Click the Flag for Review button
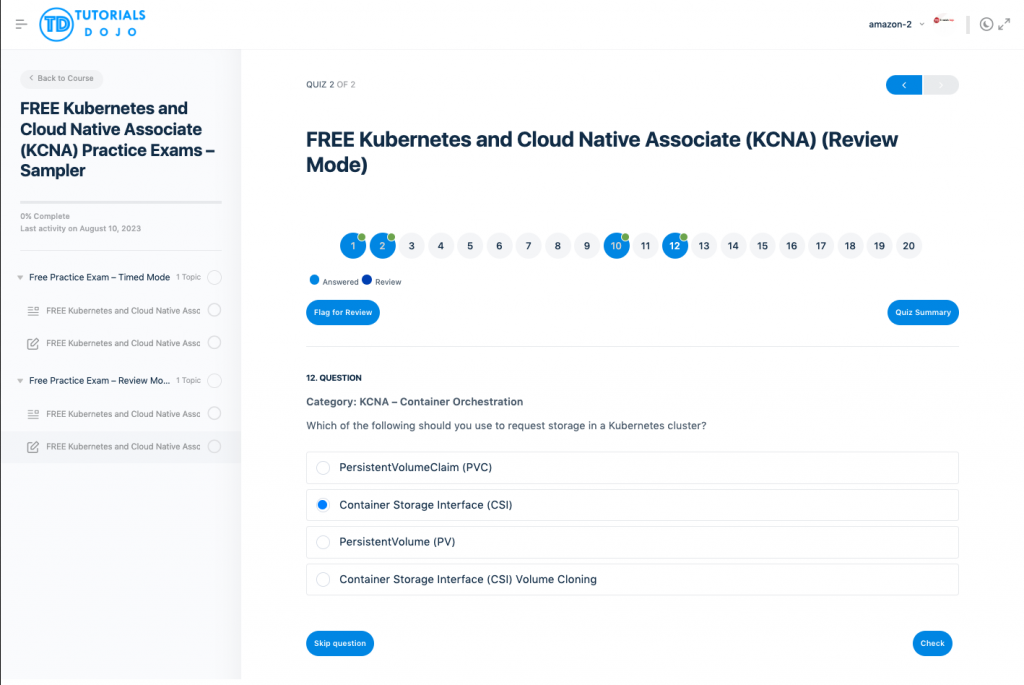 [x=343, y=312]
